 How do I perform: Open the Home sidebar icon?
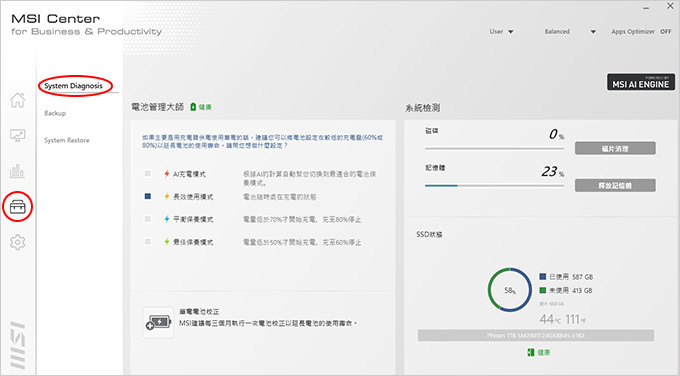click(x=18, y=100)
